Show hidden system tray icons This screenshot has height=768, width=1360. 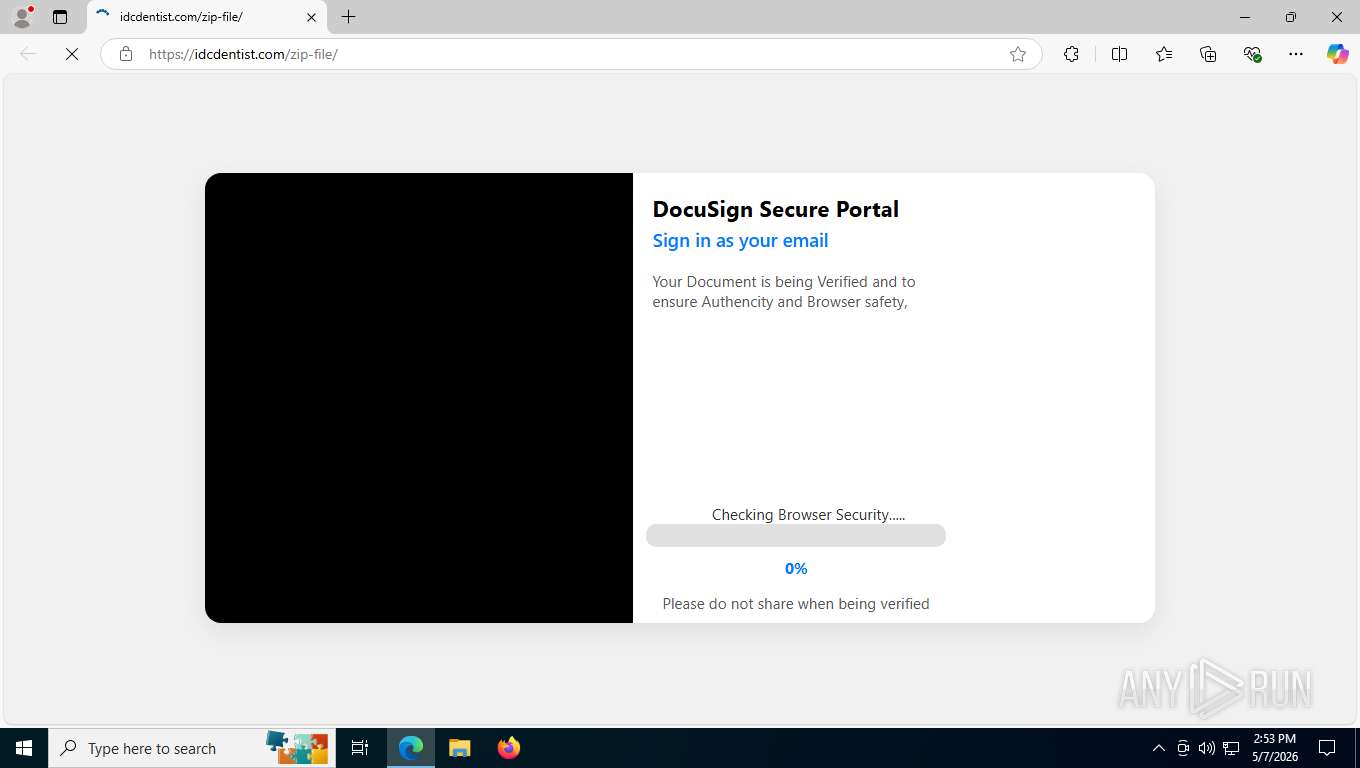click(x=1158, y=748)
